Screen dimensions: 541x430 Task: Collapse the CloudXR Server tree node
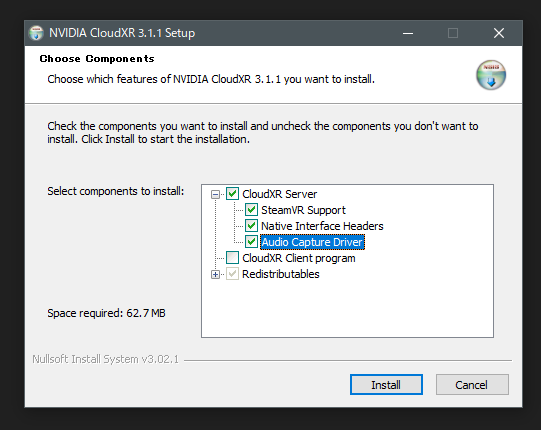click(x=215, y=194)
